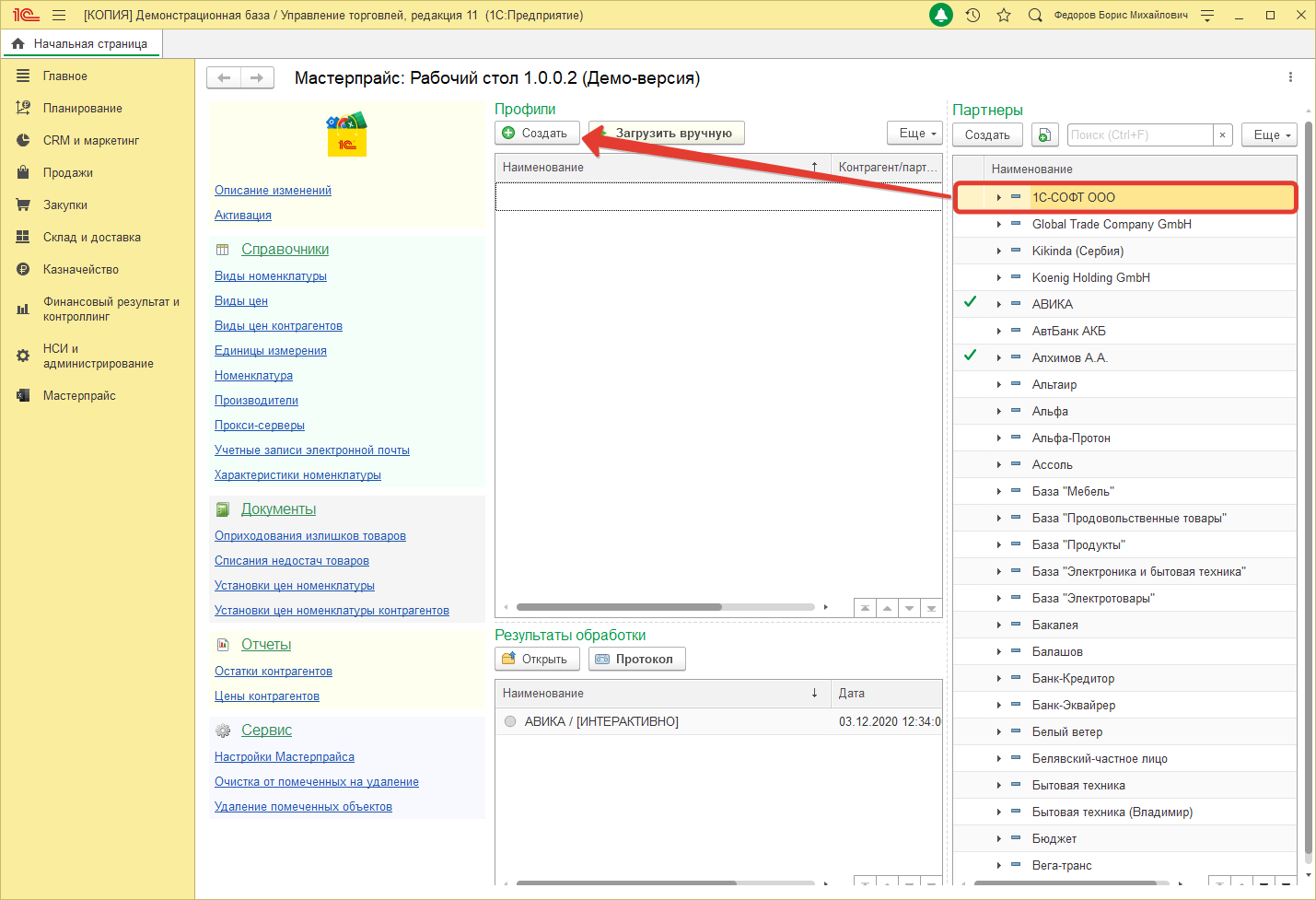Image resolution: width=1316 pixels, height=900 pixels.
Task: Click the green copy-partner icon beside Создать
Action: (1044, 135)
